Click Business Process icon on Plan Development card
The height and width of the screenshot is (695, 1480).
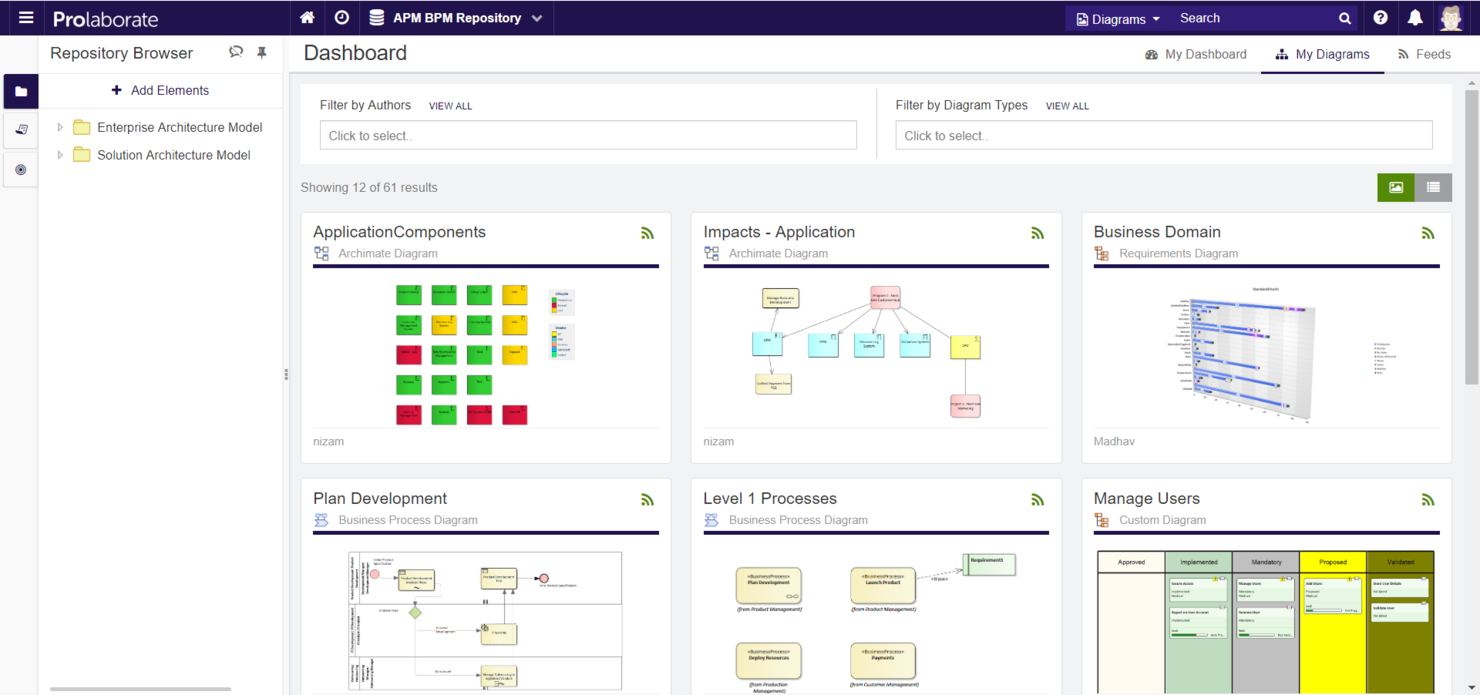tap(321, 521)
